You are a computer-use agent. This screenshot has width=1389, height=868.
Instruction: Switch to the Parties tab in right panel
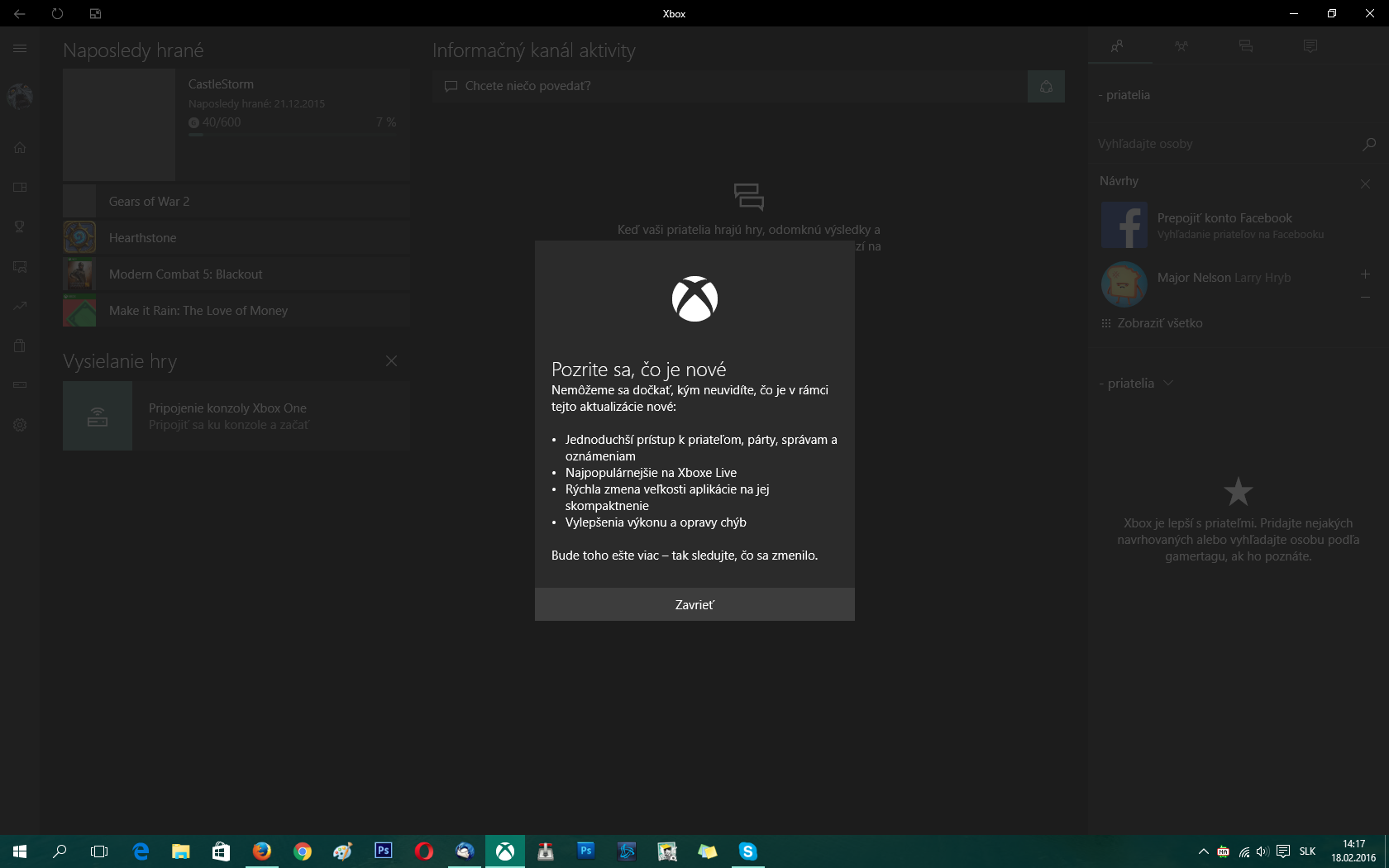(1181, 46)
